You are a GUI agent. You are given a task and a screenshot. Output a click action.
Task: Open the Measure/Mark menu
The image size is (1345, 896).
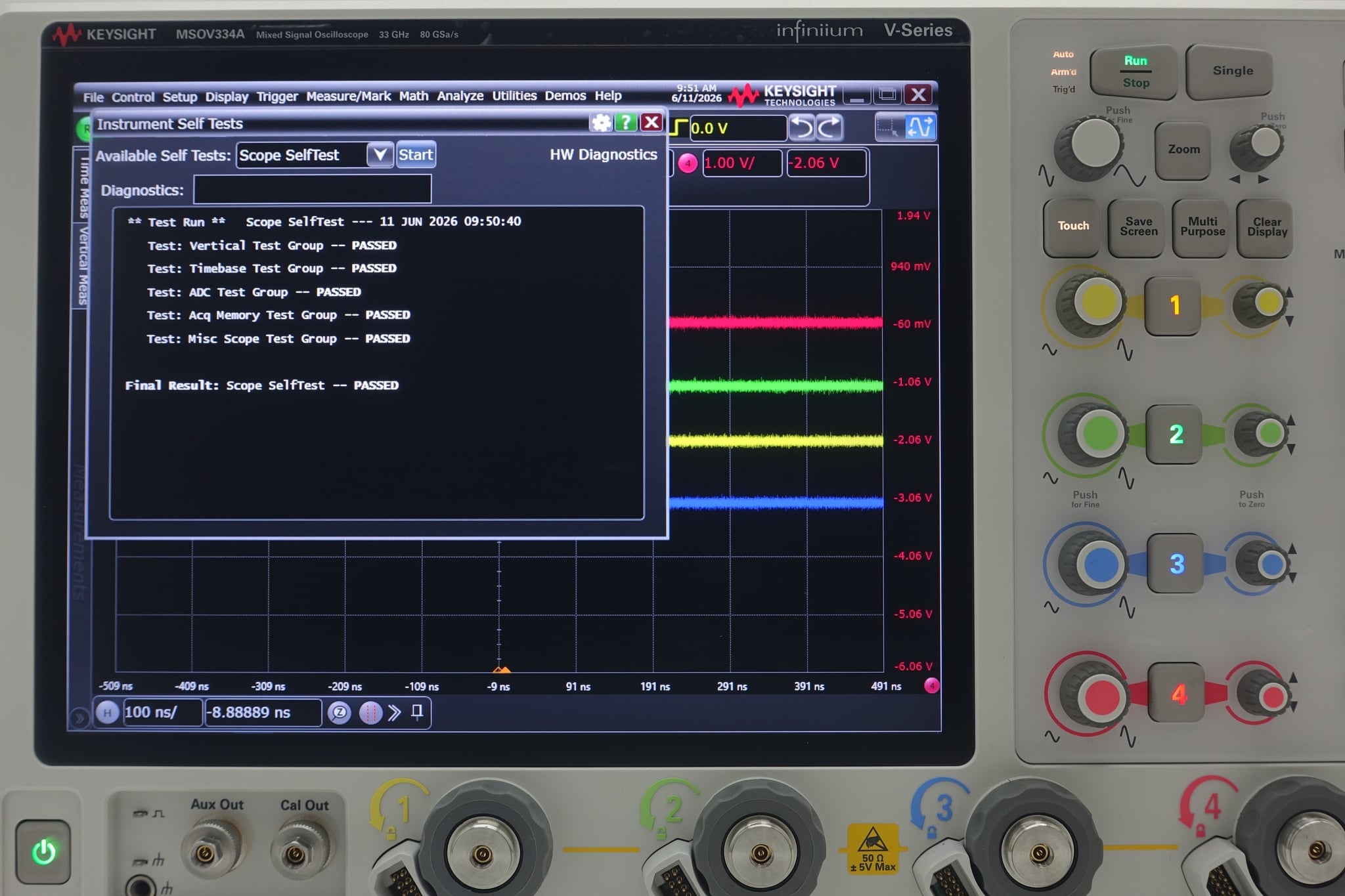349,96
